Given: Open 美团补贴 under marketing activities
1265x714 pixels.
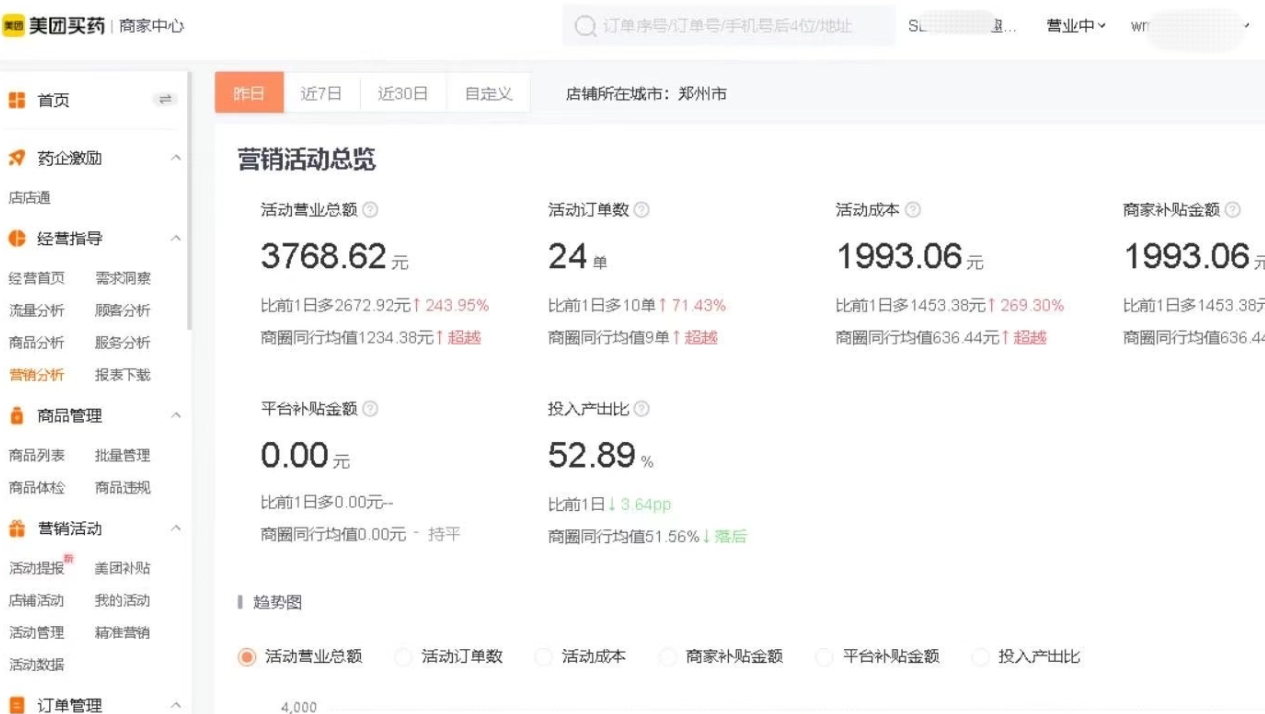Looking at the screenshot, I should [x=123, y=568].
